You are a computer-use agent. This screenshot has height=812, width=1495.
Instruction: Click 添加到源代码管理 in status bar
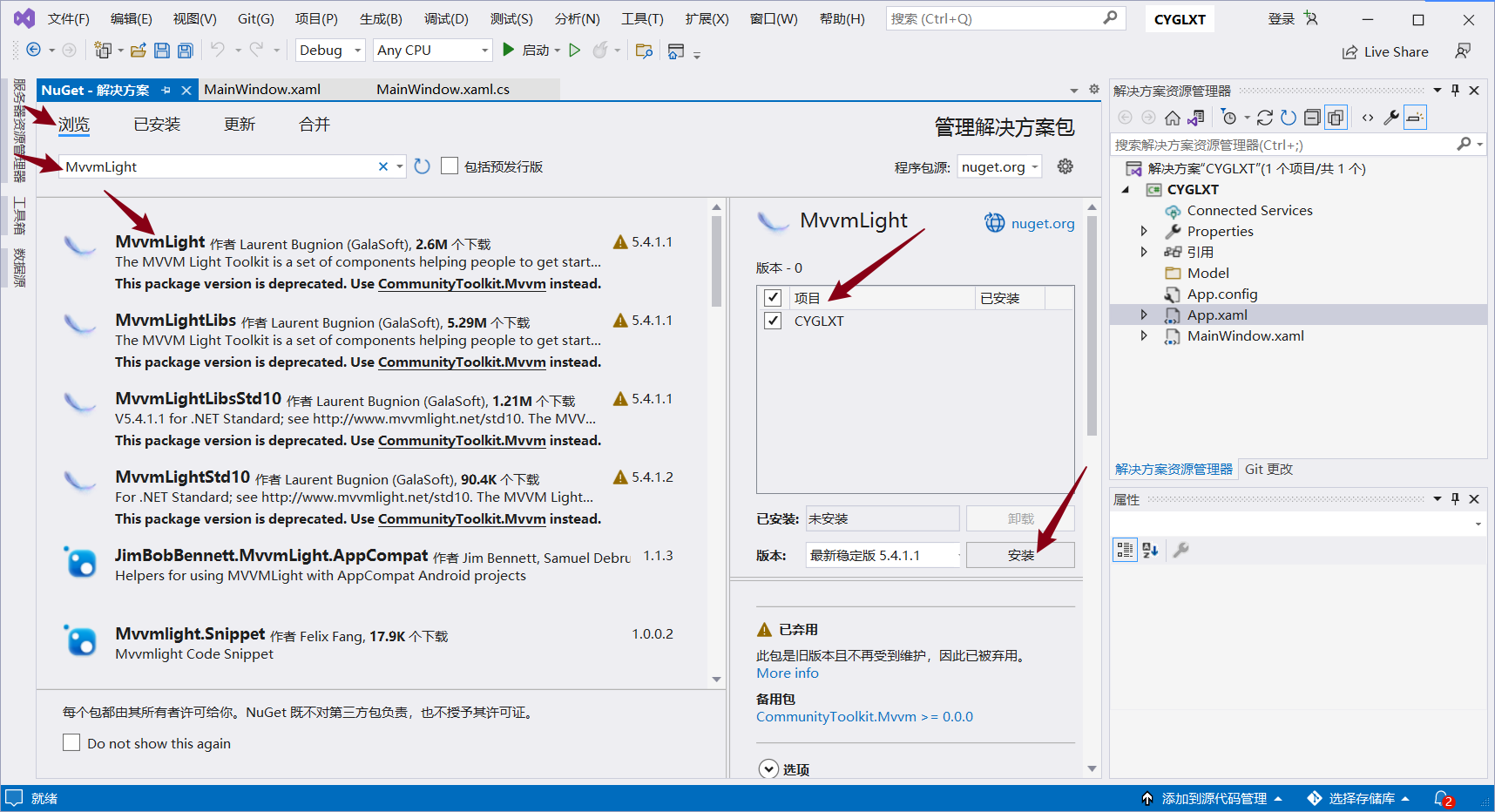[x=1213, y=799]
